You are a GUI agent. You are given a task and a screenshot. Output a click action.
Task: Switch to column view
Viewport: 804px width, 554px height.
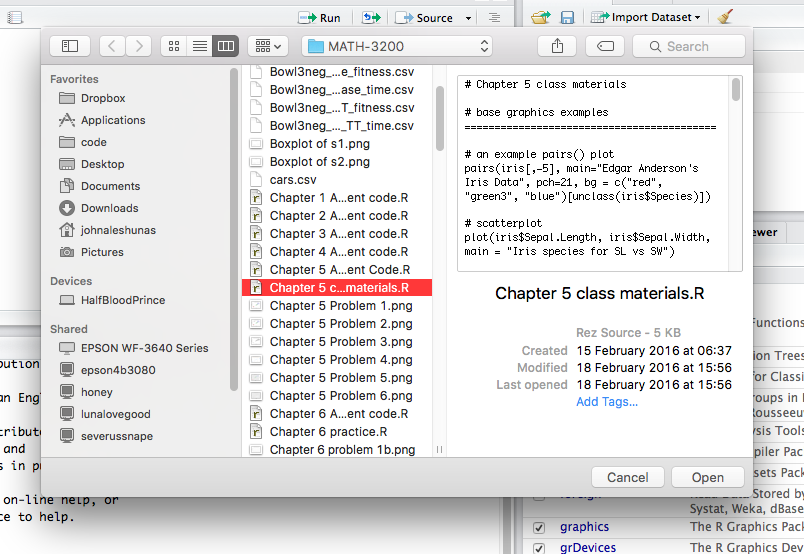(x=226, y=46)
